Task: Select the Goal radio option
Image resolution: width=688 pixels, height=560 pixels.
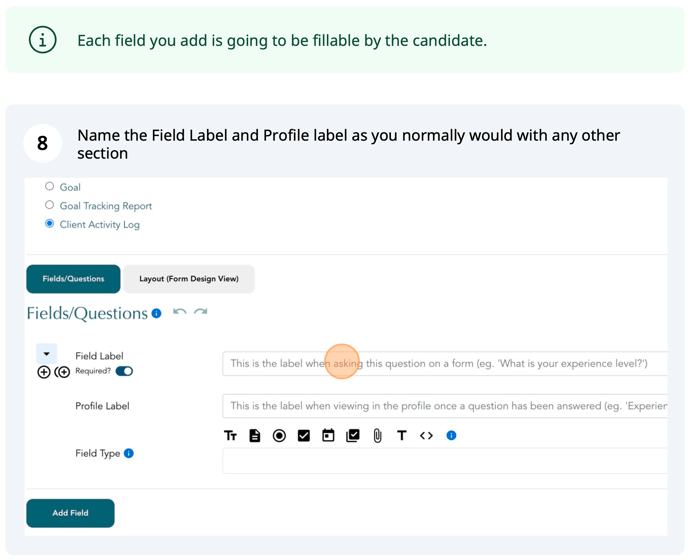Action: (50, 187)
